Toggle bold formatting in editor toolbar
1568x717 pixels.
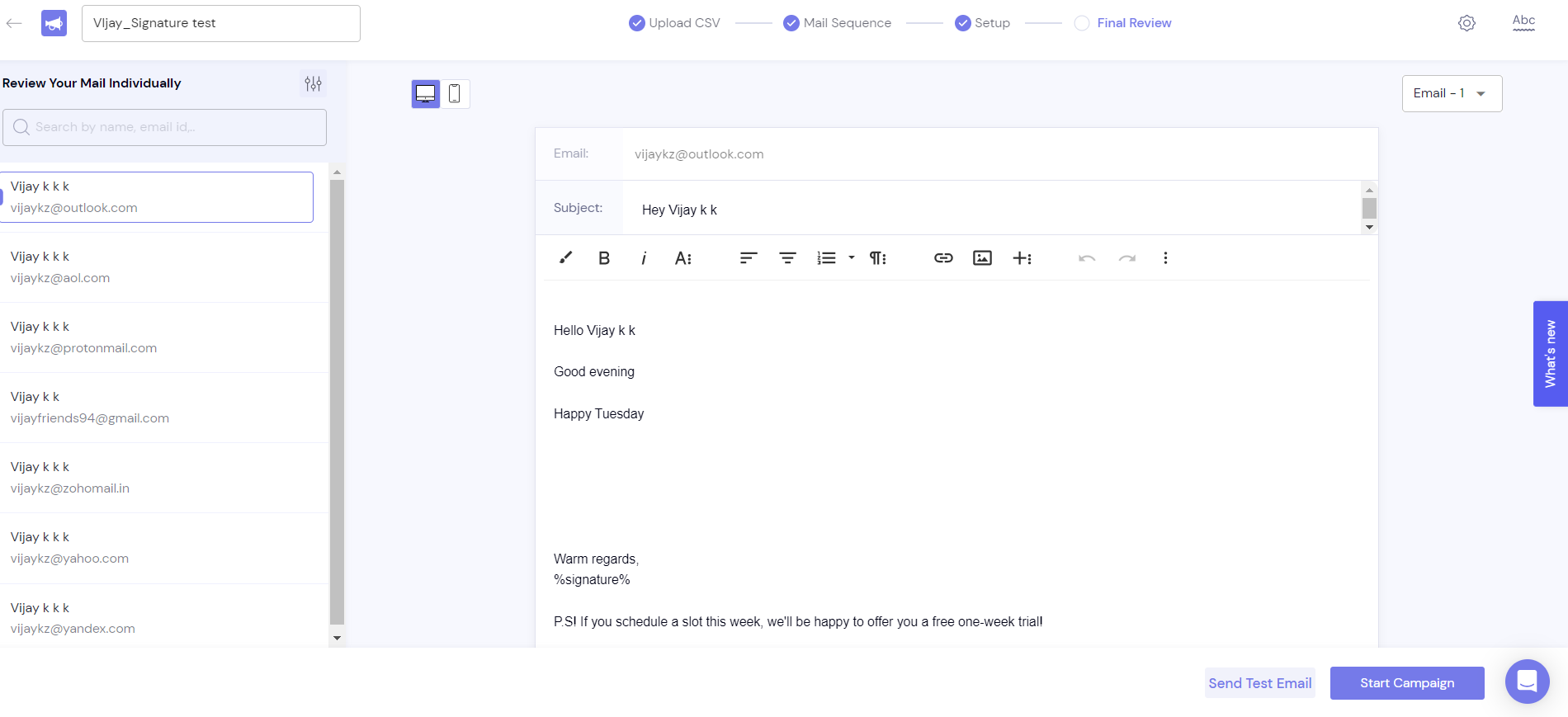[604, 258]
